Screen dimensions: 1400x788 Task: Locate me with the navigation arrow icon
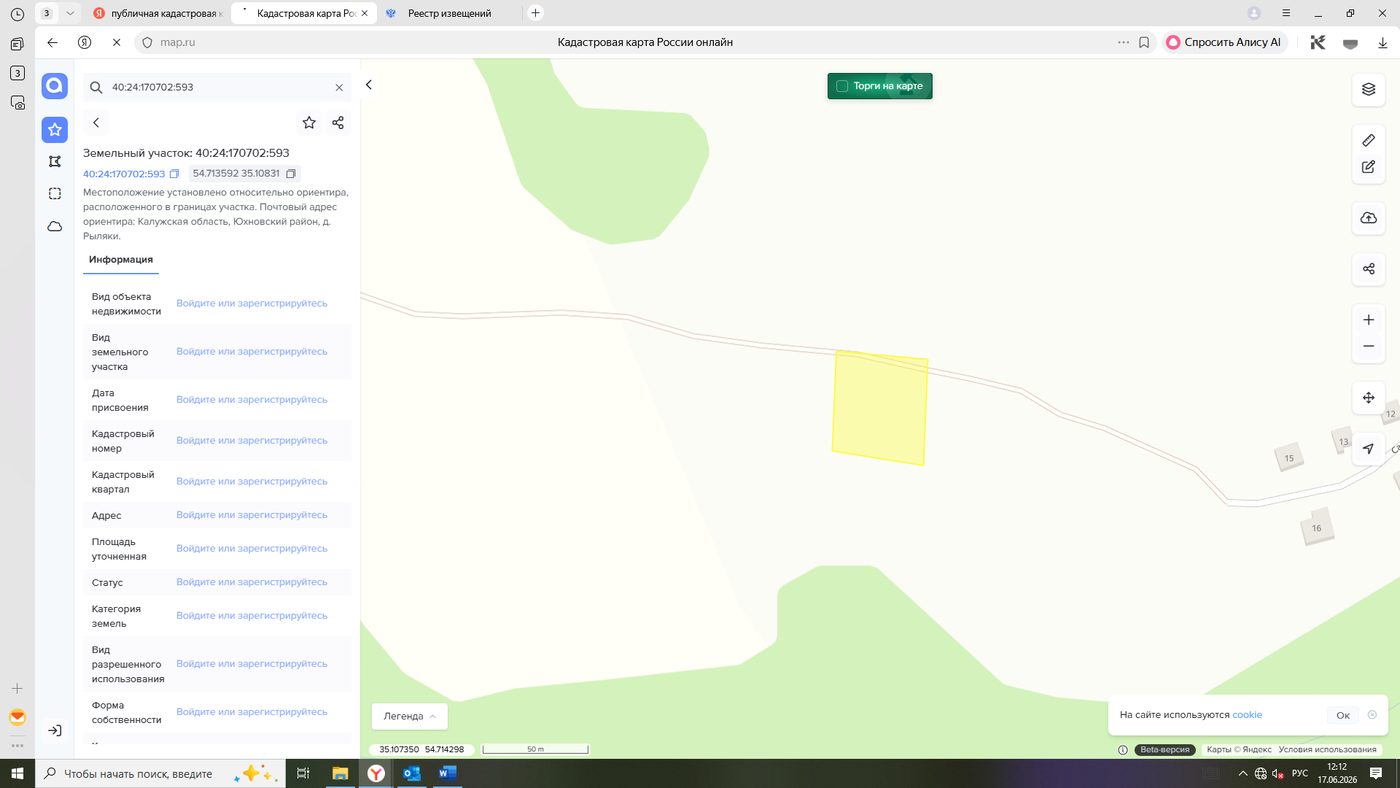pos(1368,449)
